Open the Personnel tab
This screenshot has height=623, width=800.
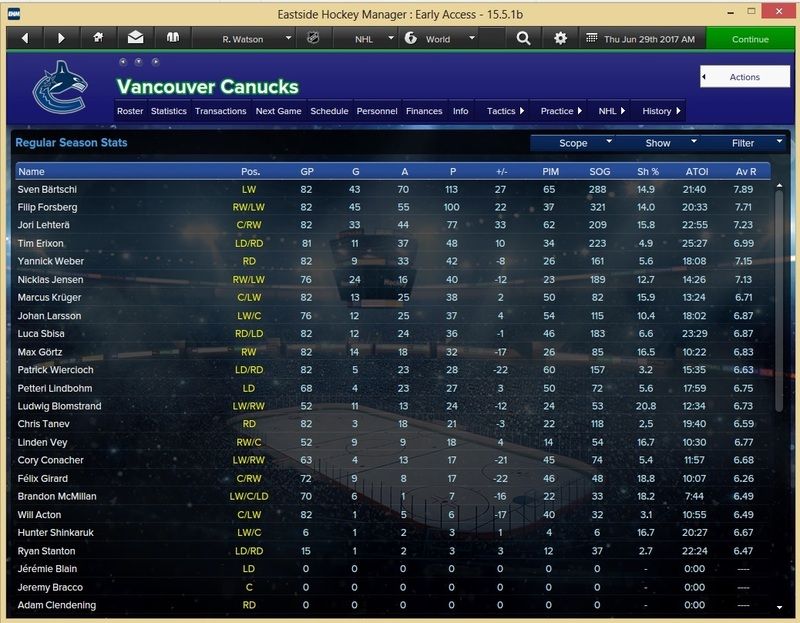tap(377, 111)
